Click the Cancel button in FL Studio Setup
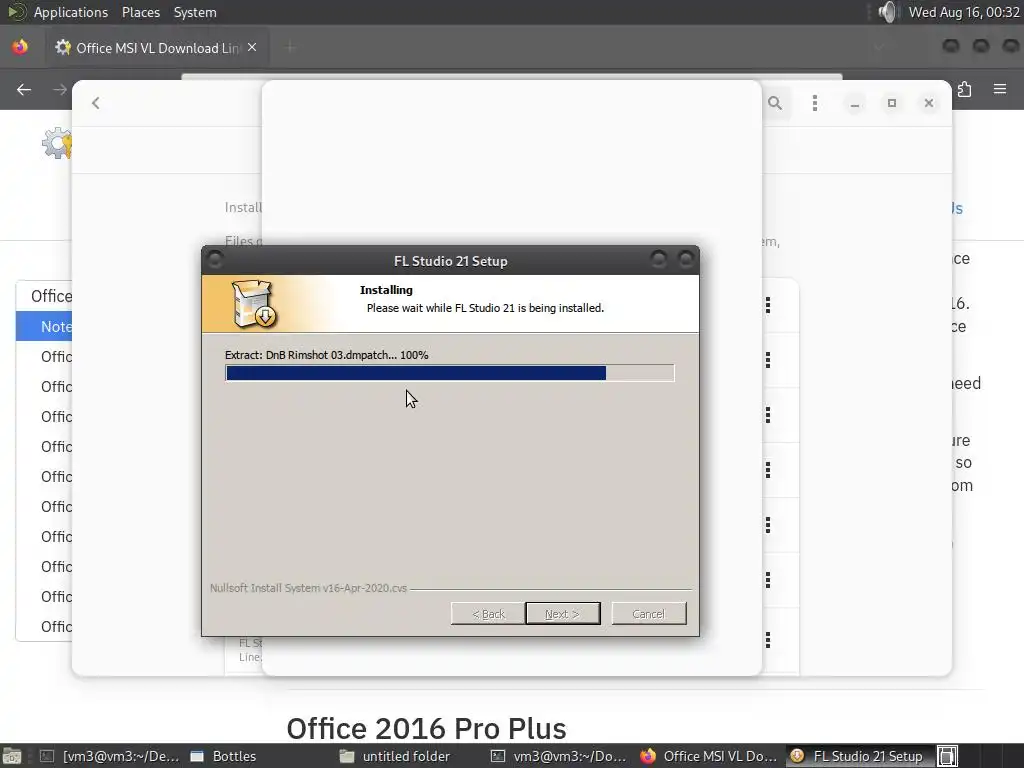Image resolution: width=1024 pixels, height=768 pixels. pyautogui.click(x=648, y=614)
